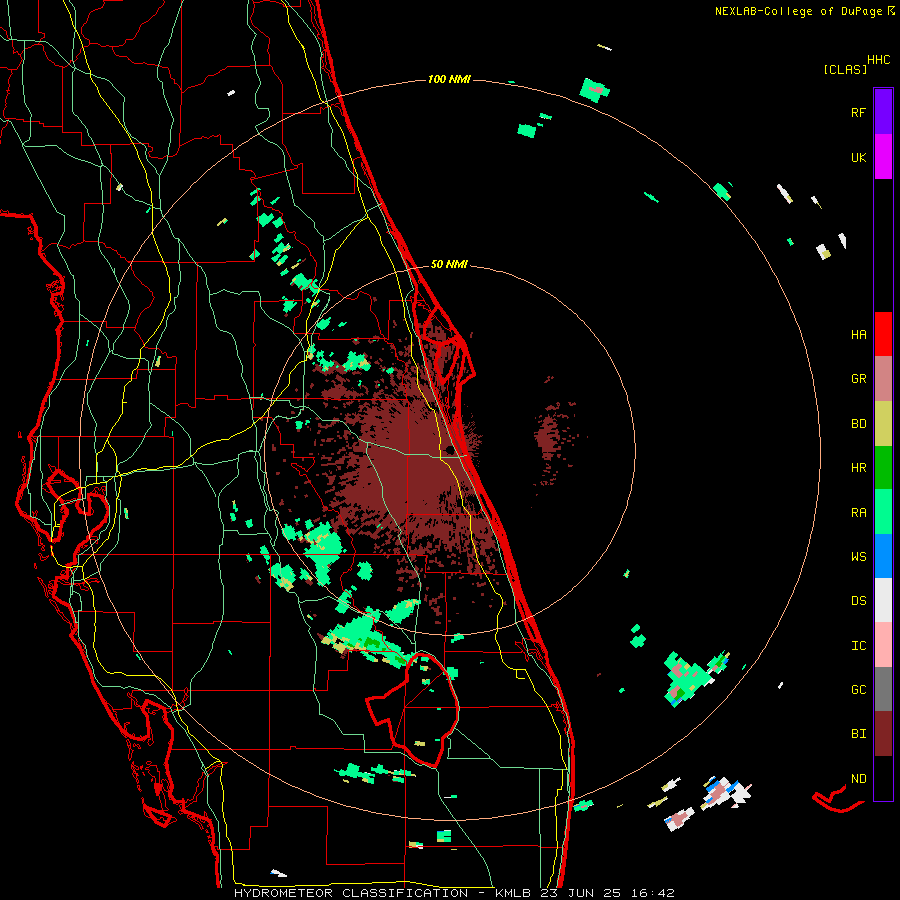Screen dimensions: 900x900
Task: Click the "UK" legend label text
Action: click(x=858, y=158)
